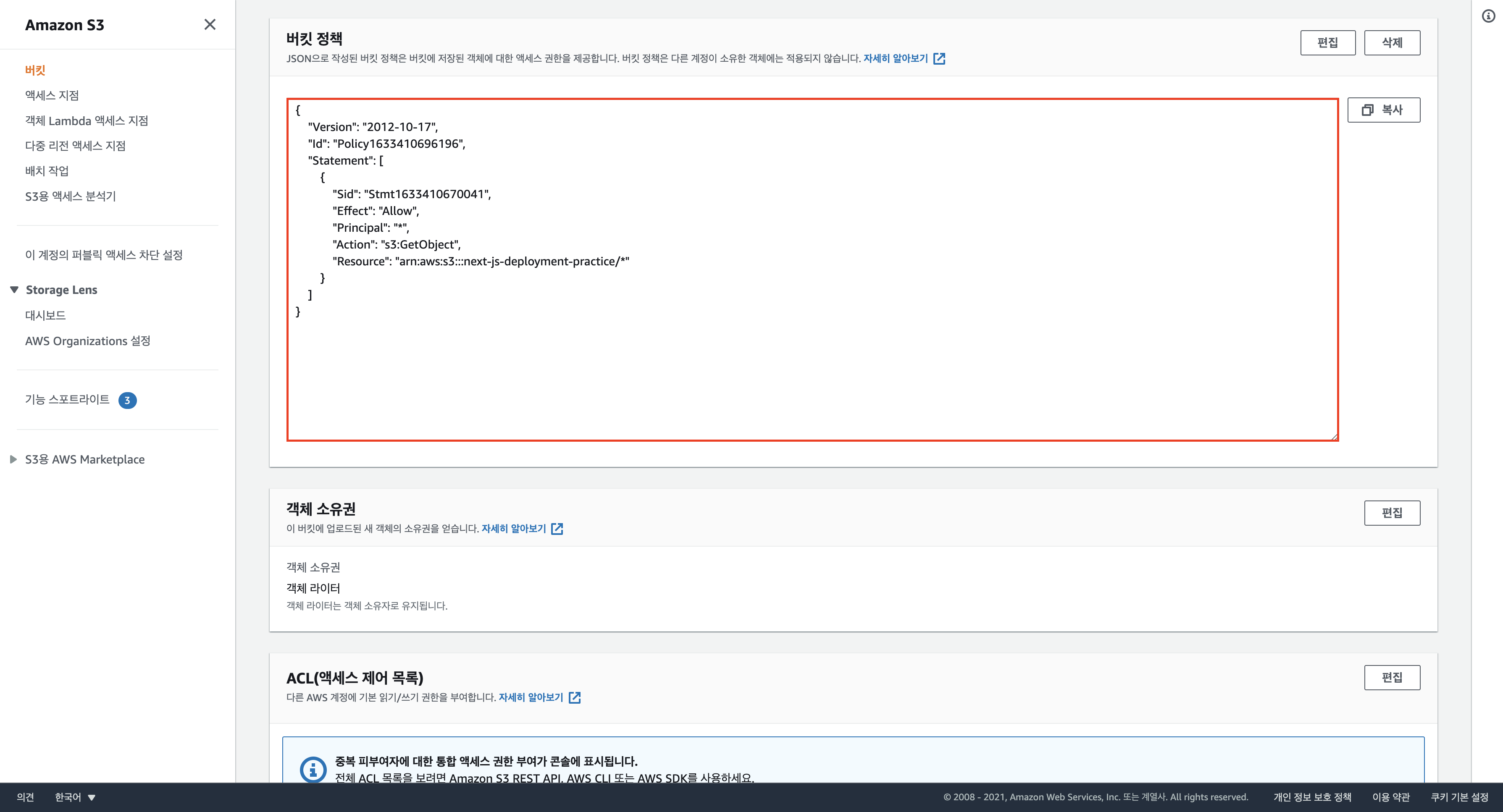The height and width of the screenshot is (812, 1503).
Task: Click external link icon in 객체 소유권 section
Action: [x=557, y=529]
